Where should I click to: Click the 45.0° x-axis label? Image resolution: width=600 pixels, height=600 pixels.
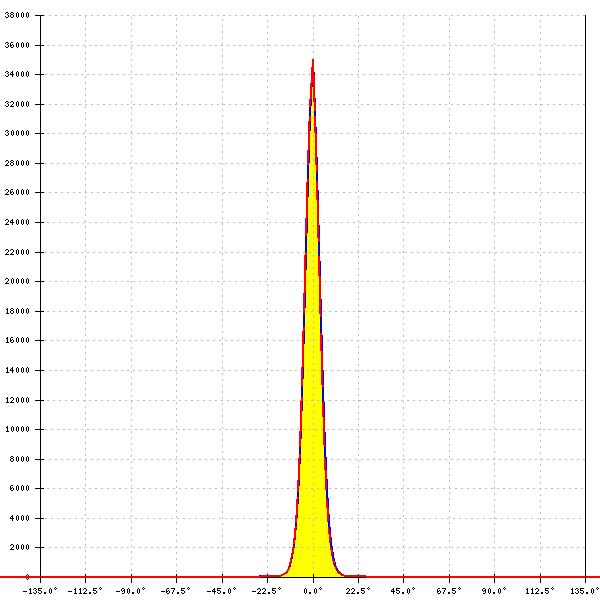click(403, 591)
